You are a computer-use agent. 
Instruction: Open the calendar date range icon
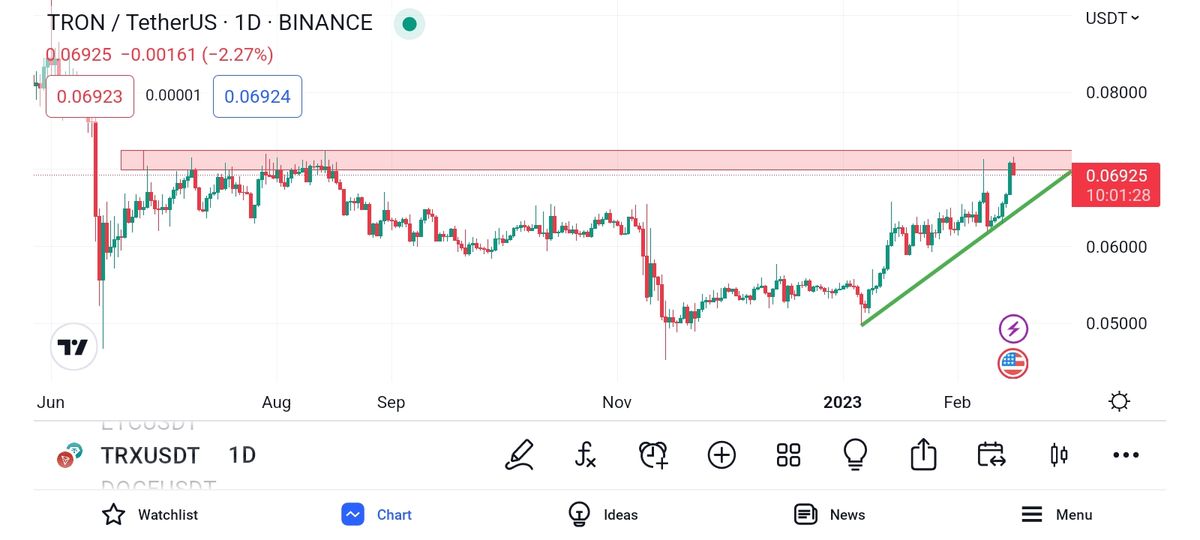990,455
